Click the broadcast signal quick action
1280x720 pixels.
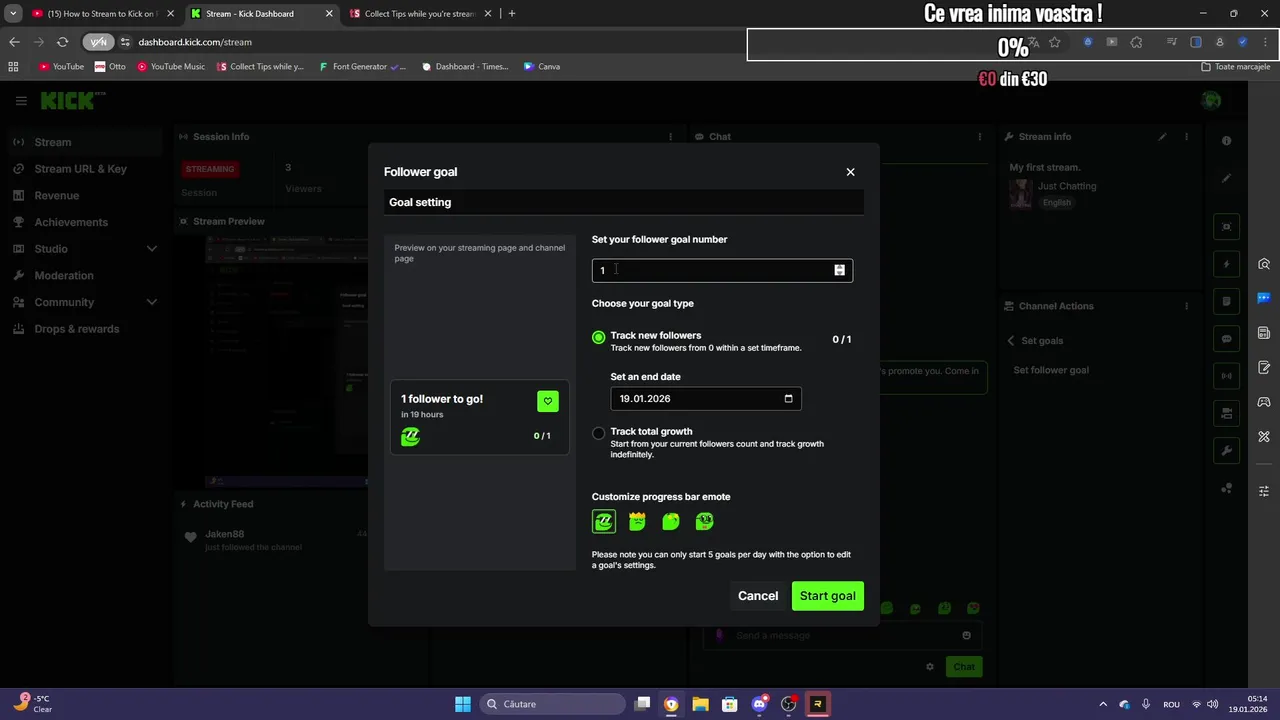1227,376
